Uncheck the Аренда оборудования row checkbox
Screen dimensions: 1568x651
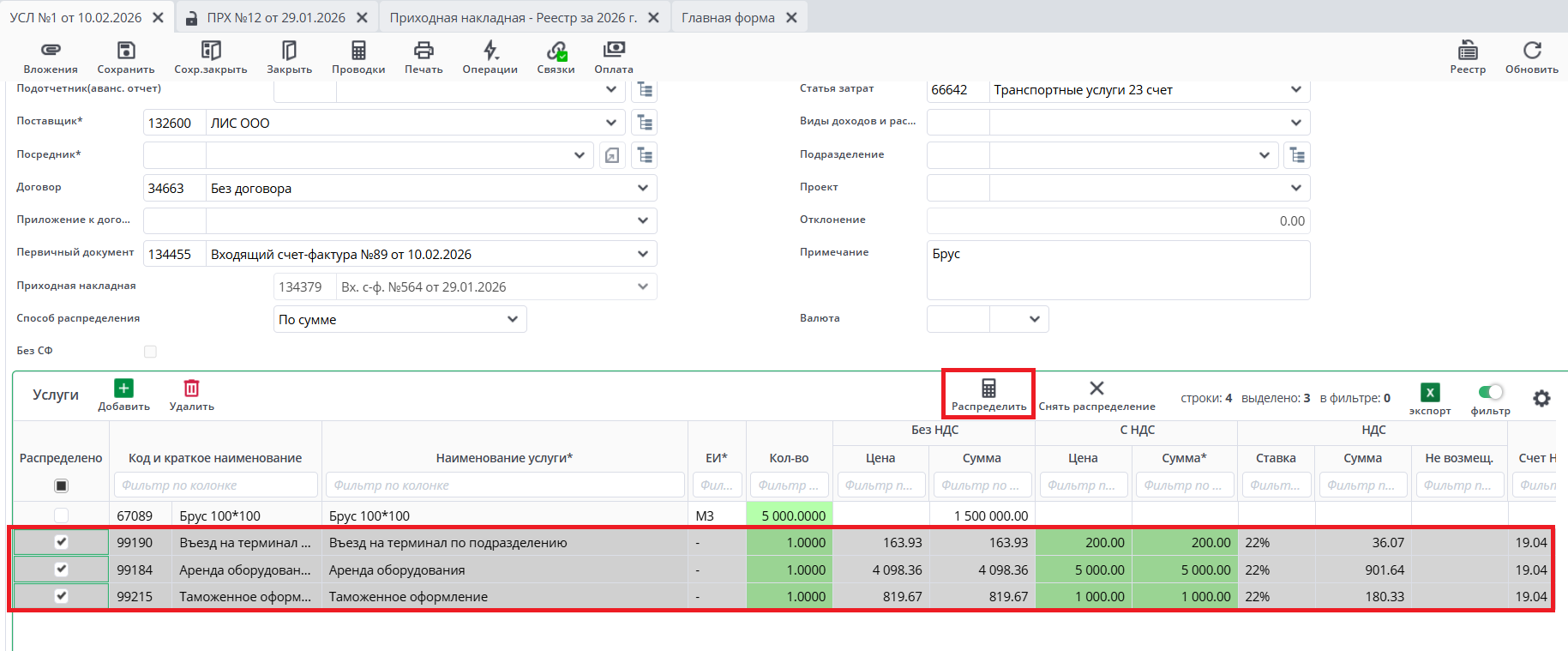61,569
